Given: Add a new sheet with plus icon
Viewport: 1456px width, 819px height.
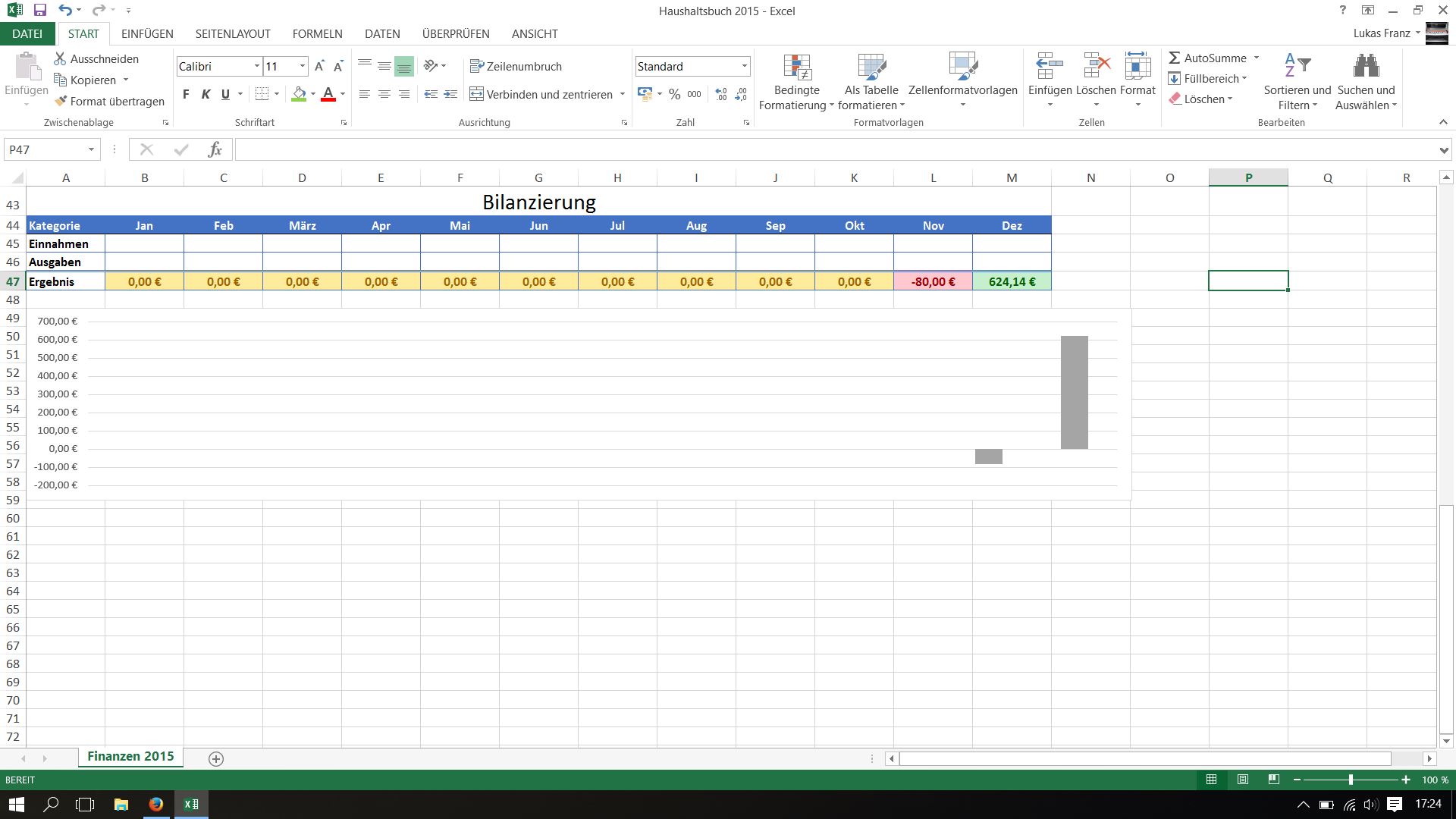Looking at the screenshot, I should [x=215, y=759].
